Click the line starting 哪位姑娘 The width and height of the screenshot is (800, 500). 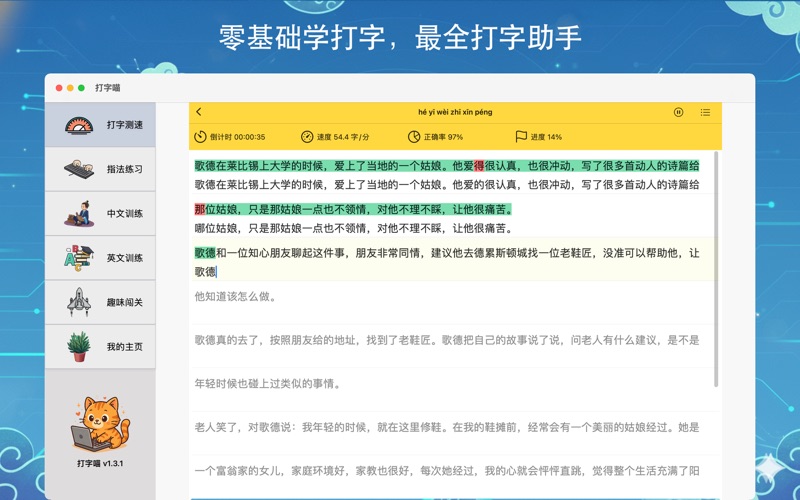click(354, 229)
